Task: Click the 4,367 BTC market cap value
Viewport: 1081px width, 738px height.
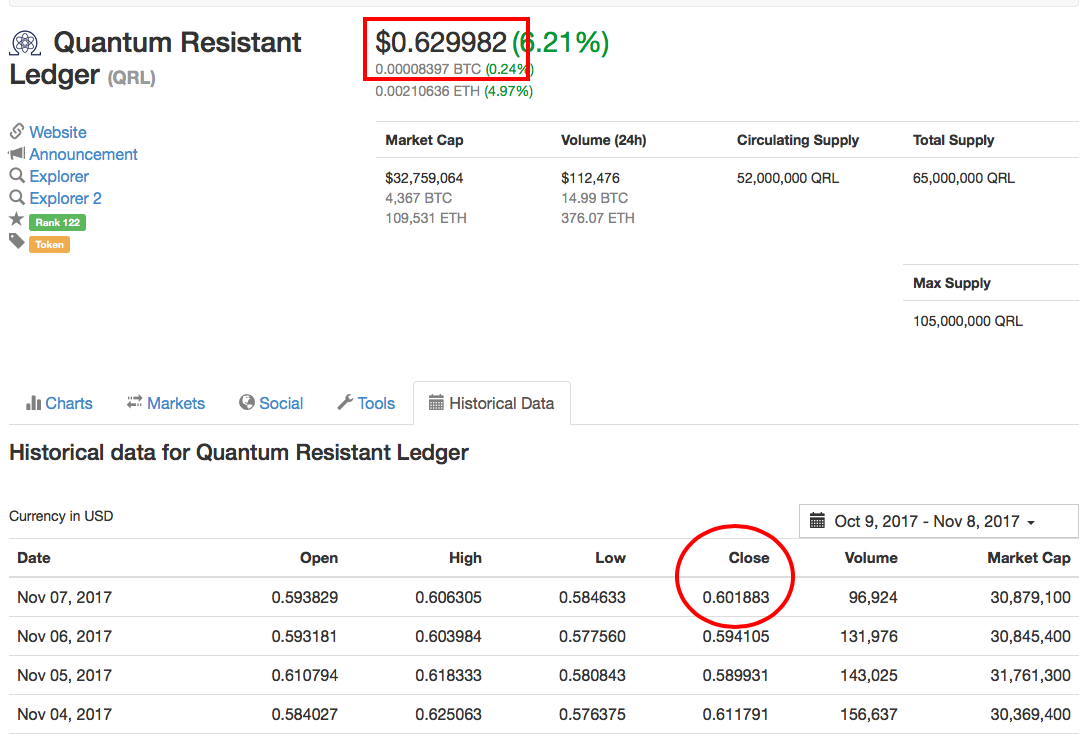Action: coord(418,198)
